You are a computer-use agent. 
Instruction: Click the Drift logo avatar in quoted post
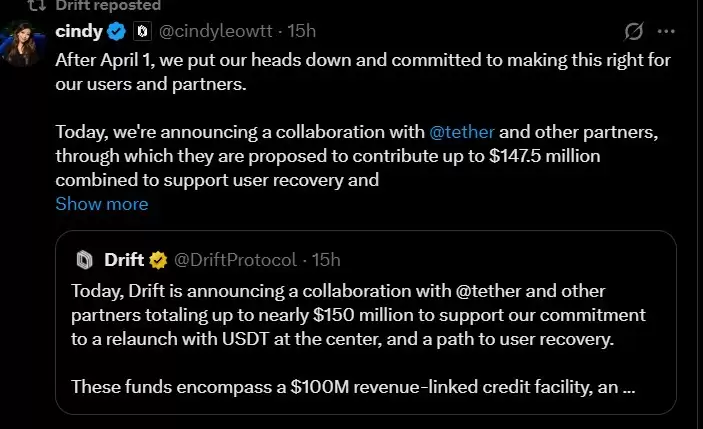click(x=85, y=261)
